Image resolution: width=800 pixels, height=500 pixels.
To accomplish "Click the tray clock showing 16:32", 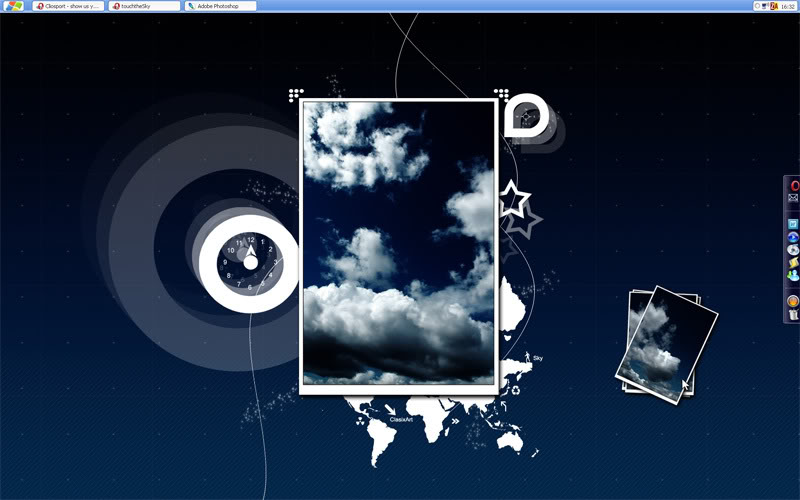I will [x=788, y=6].
